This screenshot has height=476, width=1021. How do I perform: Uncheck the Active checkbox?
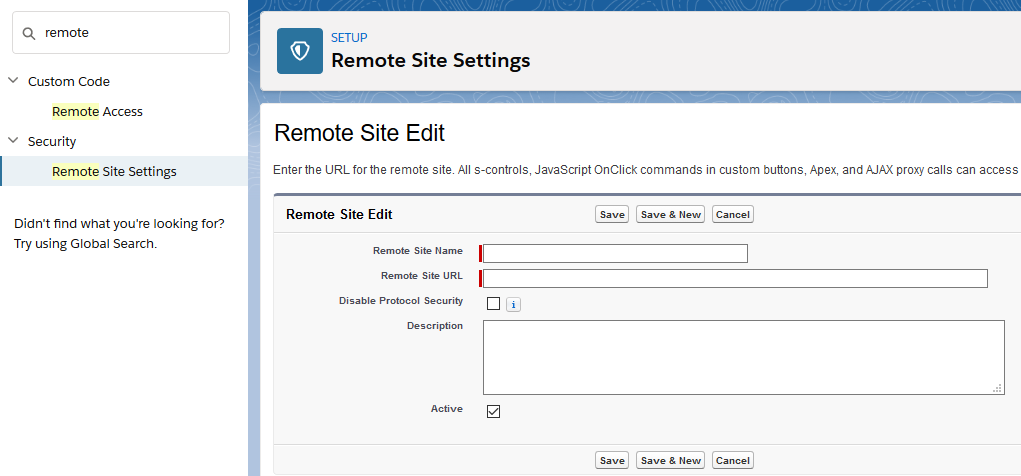pyautogui.click(x=493, y=411)
